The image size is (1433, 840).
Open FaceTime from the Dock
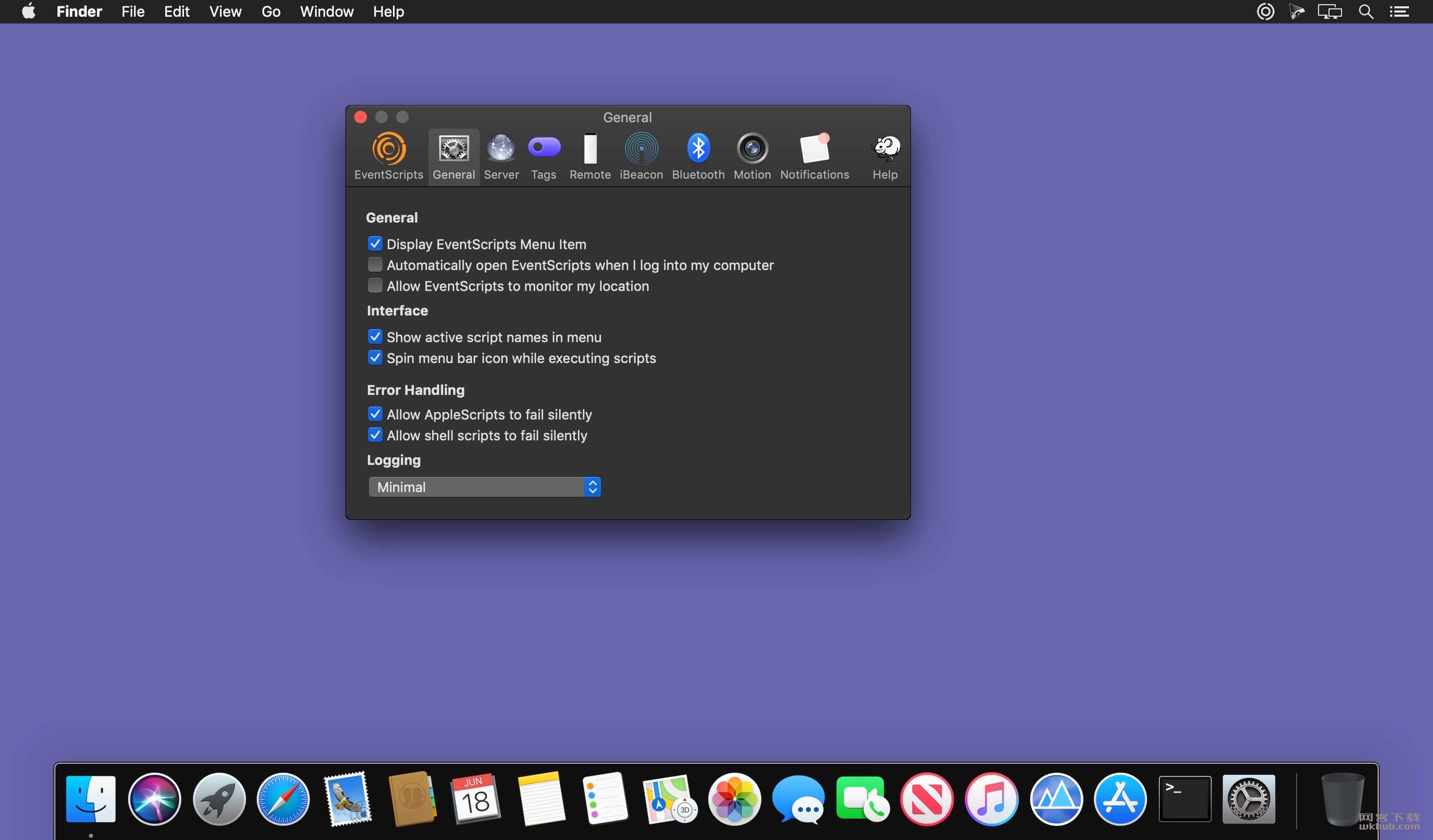[x=863, y=799]
